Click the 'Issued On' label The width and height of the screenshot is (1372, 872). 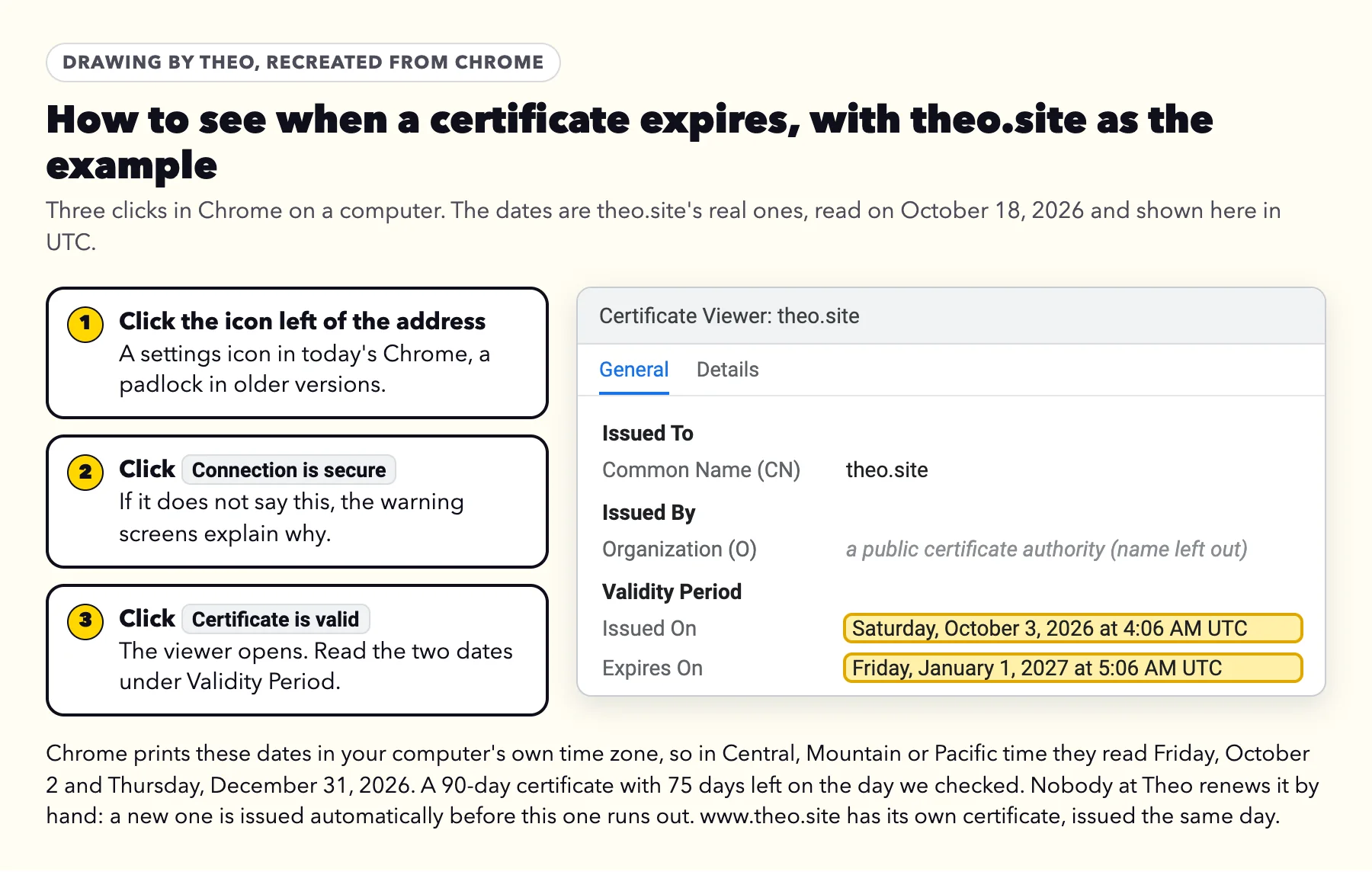pyautogui.click(x=649, y=628)
